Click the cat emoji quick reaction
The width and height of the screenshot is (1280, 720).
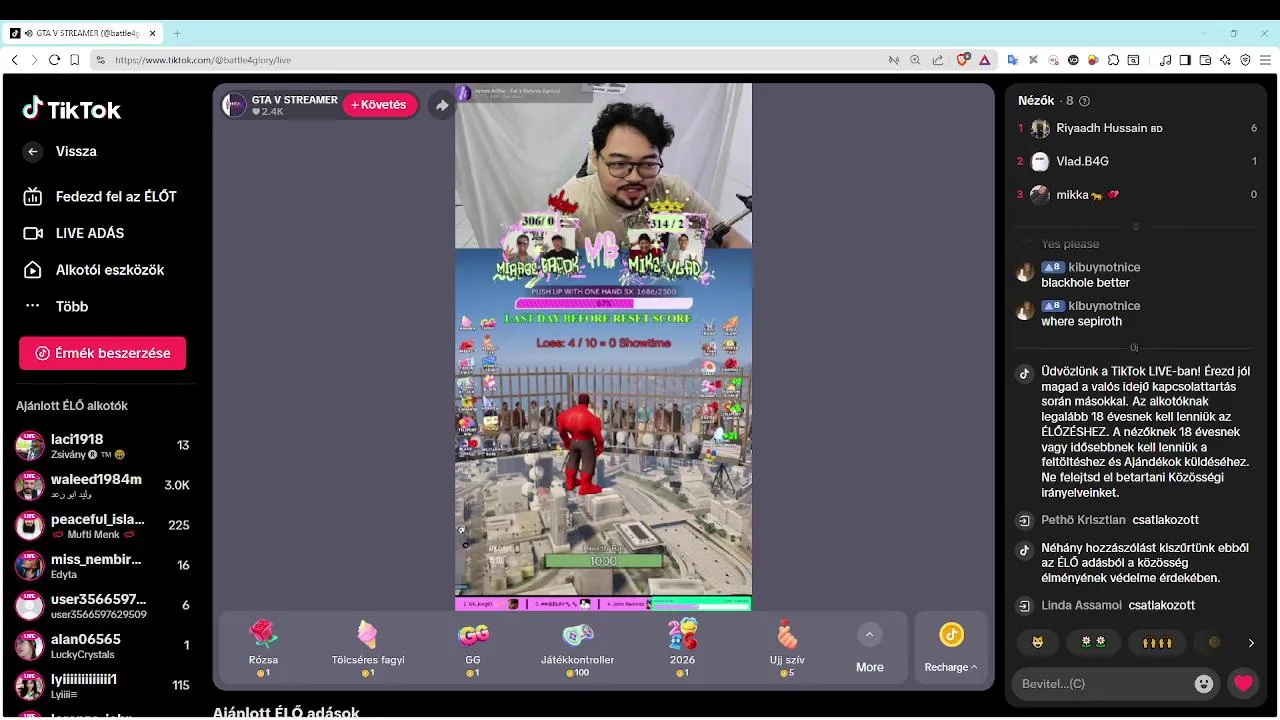click(1037, 642)
